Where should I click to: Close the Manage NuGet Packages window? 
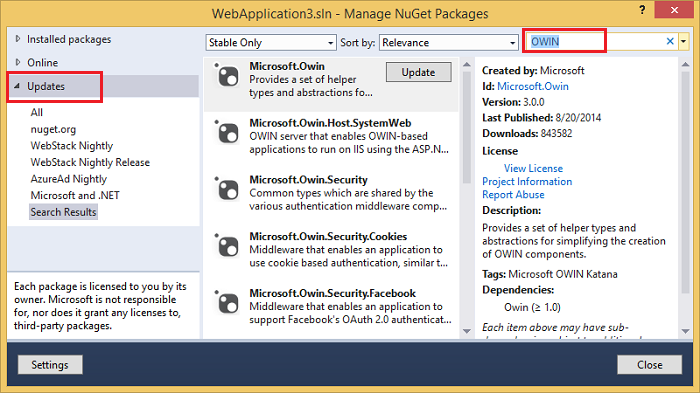click(674, 10)
